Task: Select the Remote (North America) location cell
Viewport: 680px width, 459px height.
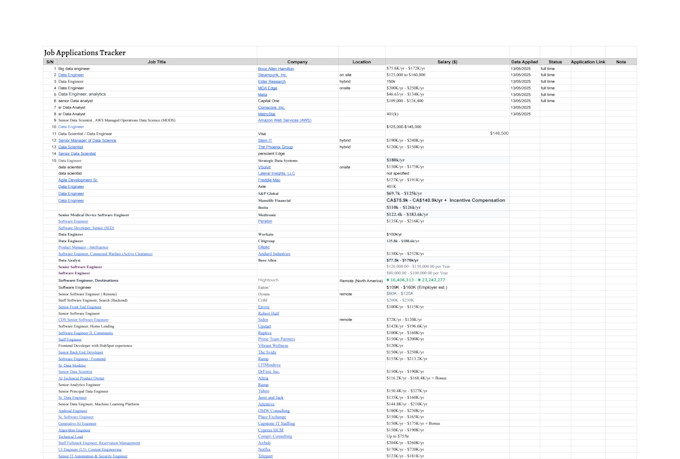Action: click(361, 281)
